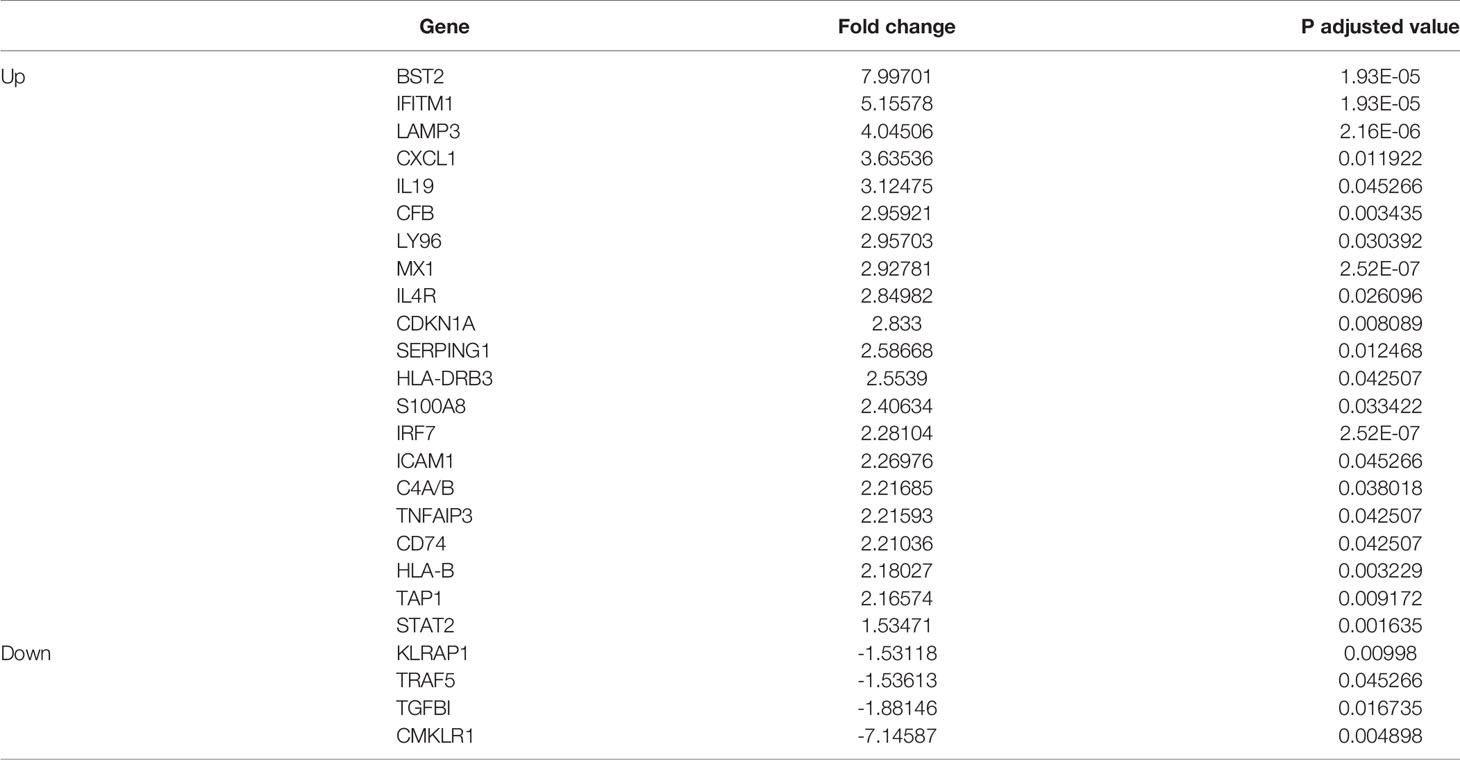The width and height of the screenshot is (1460, 760).
Task: Click P value 2.16E-06
Action: pos(1383,131)
